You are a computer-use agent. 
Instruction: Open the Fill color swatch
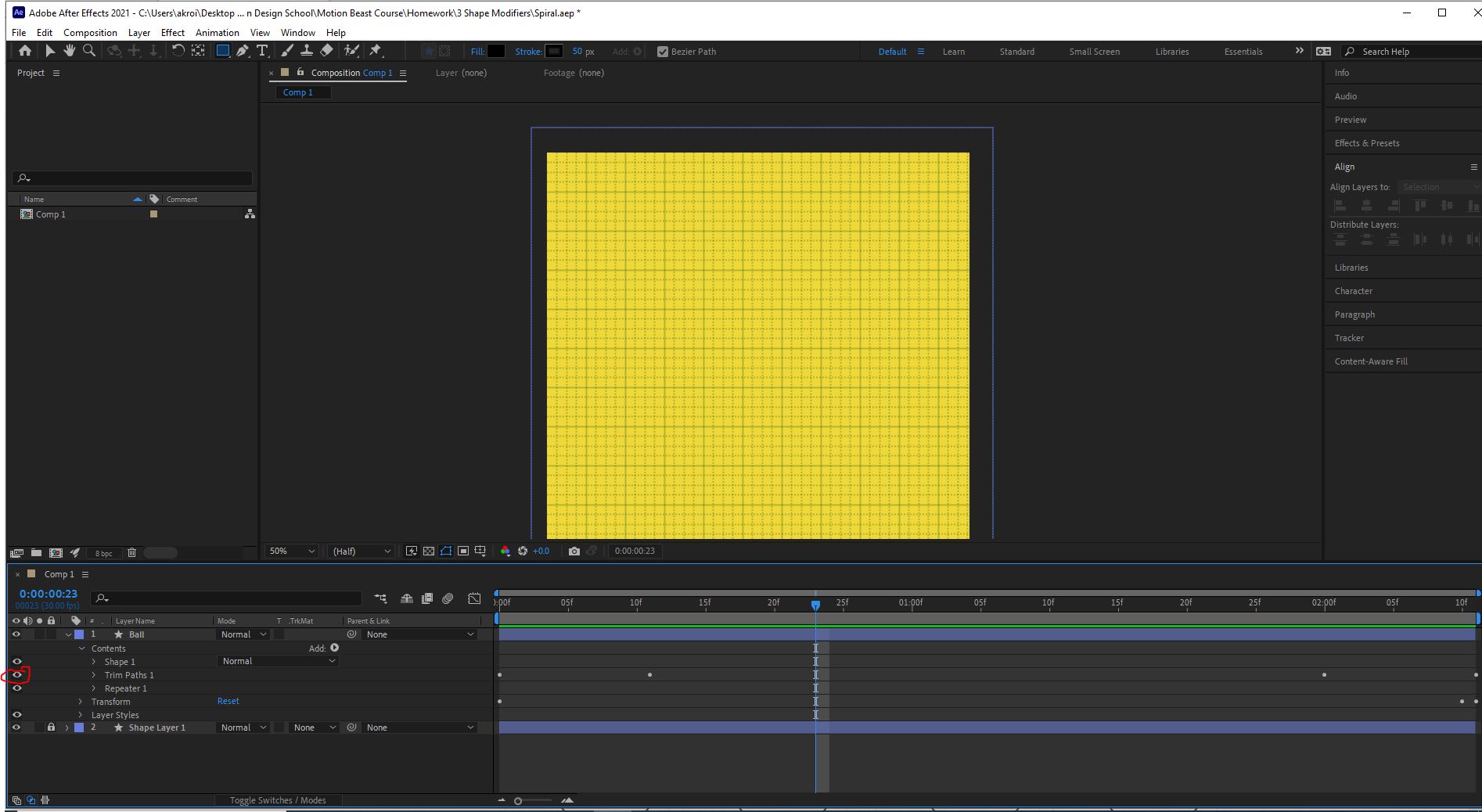[x=495, y=51]
